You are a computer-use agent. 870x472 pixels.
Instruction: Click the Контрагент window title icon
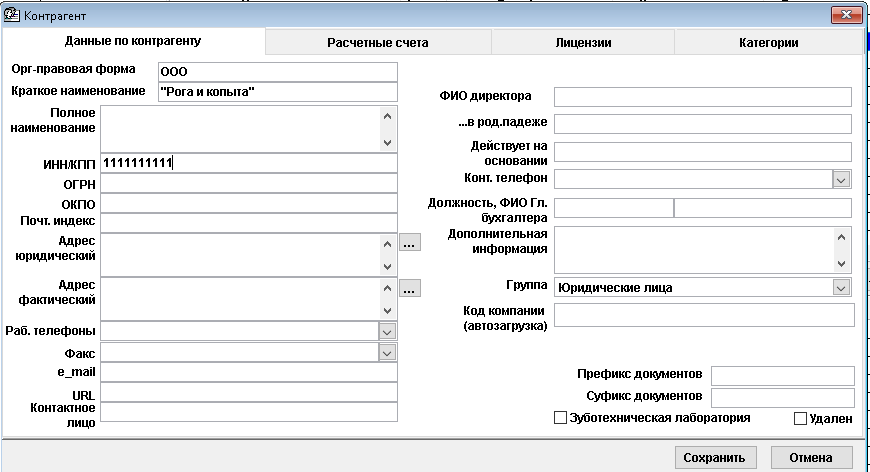click(x=14, y=14)
